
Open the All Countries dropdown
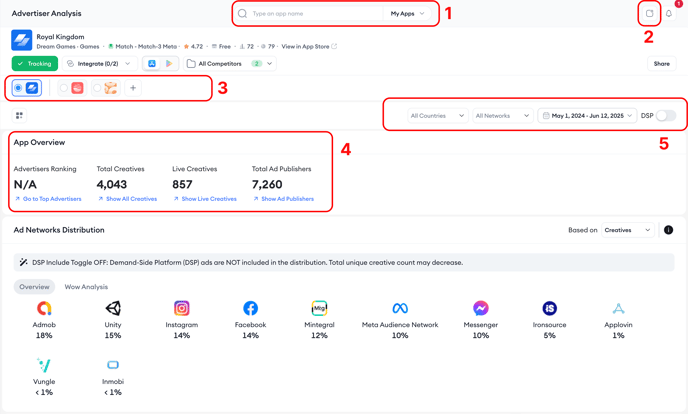pyautogui.click(x=437, y=116)
